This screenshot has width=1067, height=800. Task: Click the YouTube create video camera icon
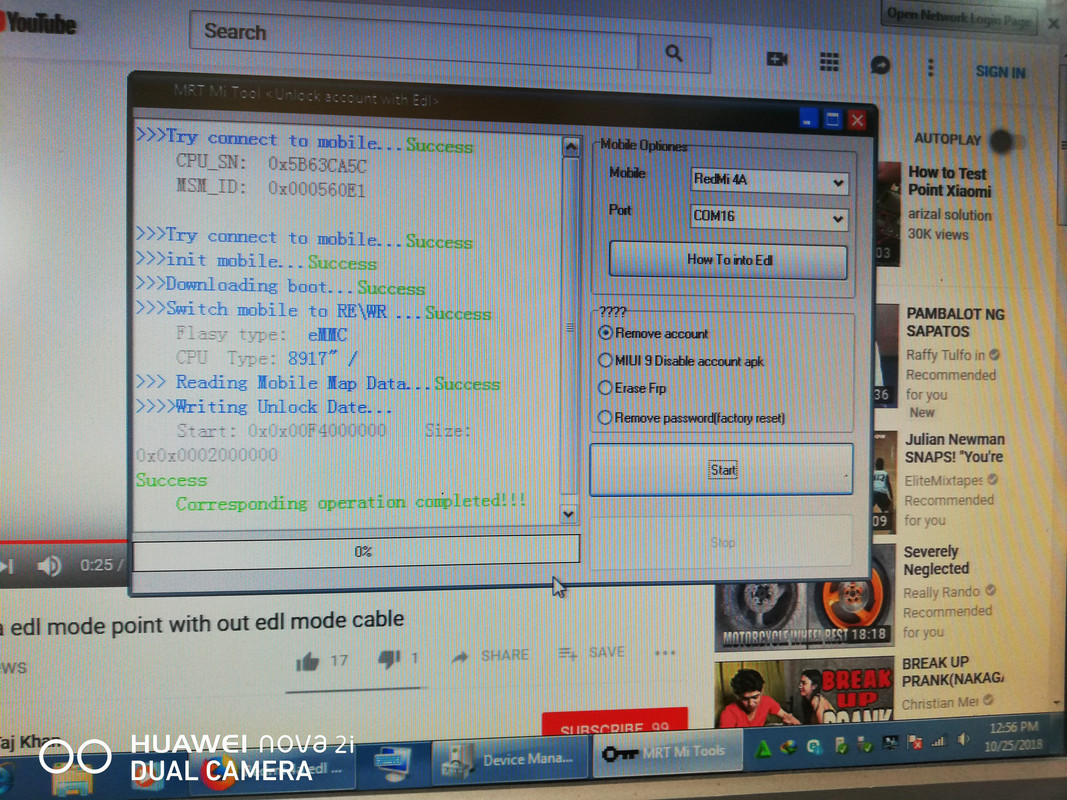[x=776, y=60]
